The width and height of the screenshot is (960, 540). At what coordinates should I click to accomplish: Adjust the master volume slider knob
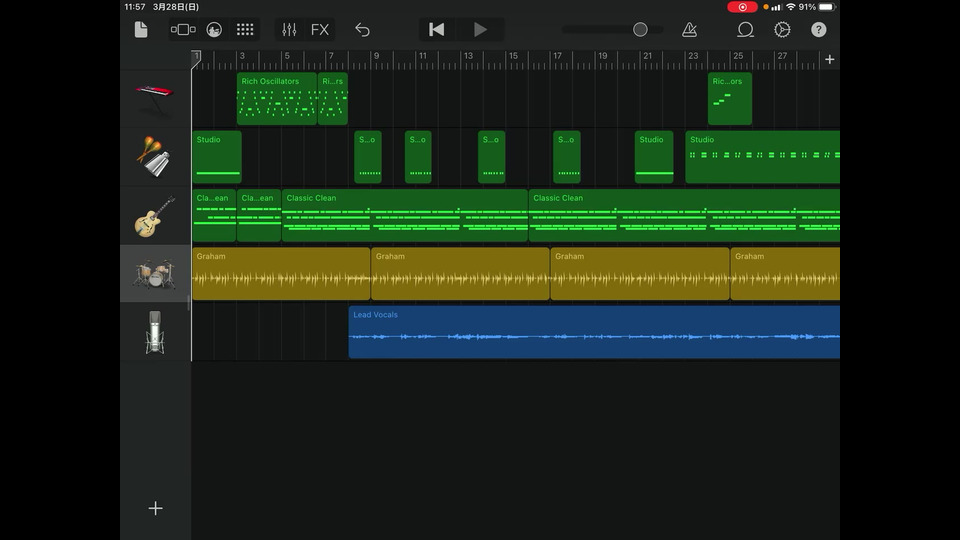tap(640, 29)
